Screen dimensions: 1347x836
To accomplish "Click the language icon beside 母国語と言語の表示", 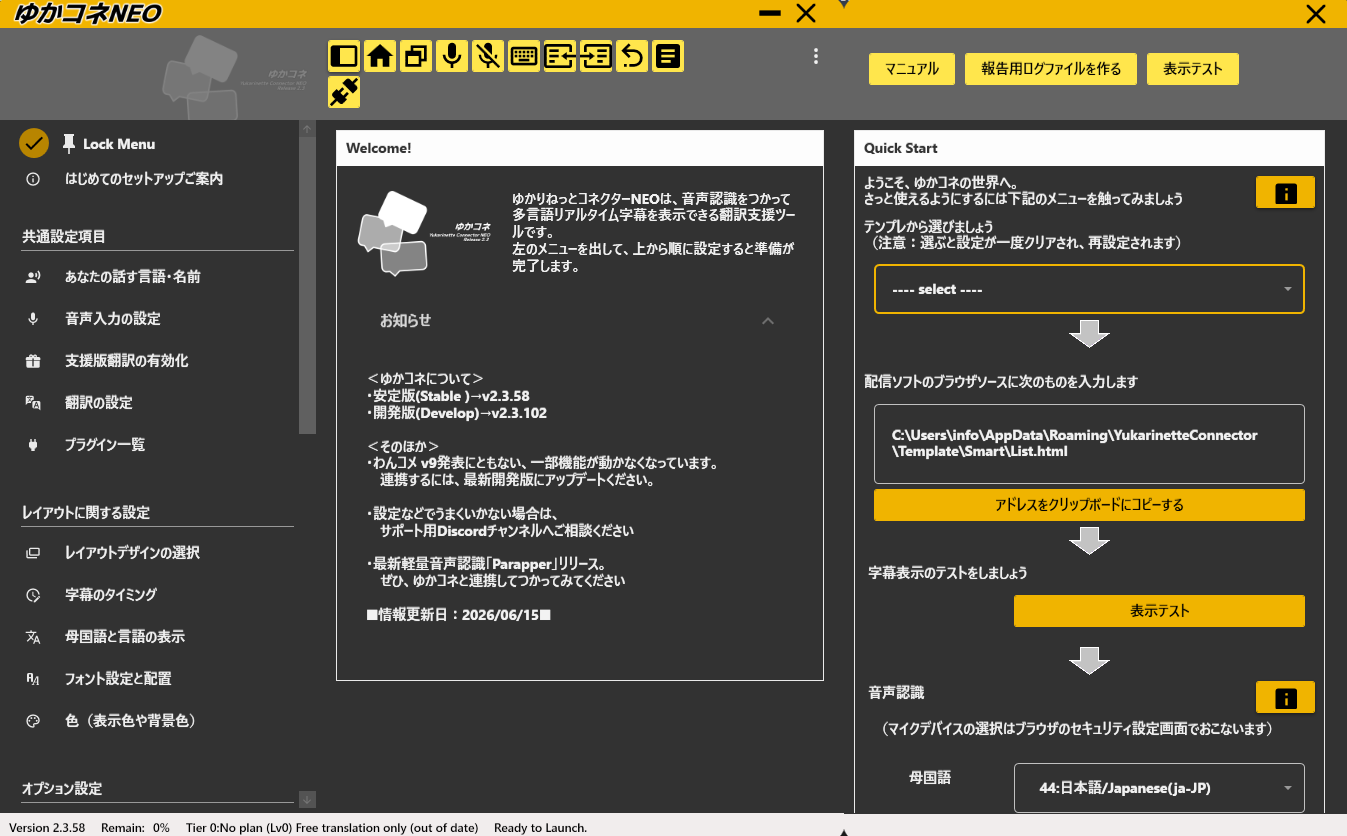I will pyautogui.click(x=33, y=637).
